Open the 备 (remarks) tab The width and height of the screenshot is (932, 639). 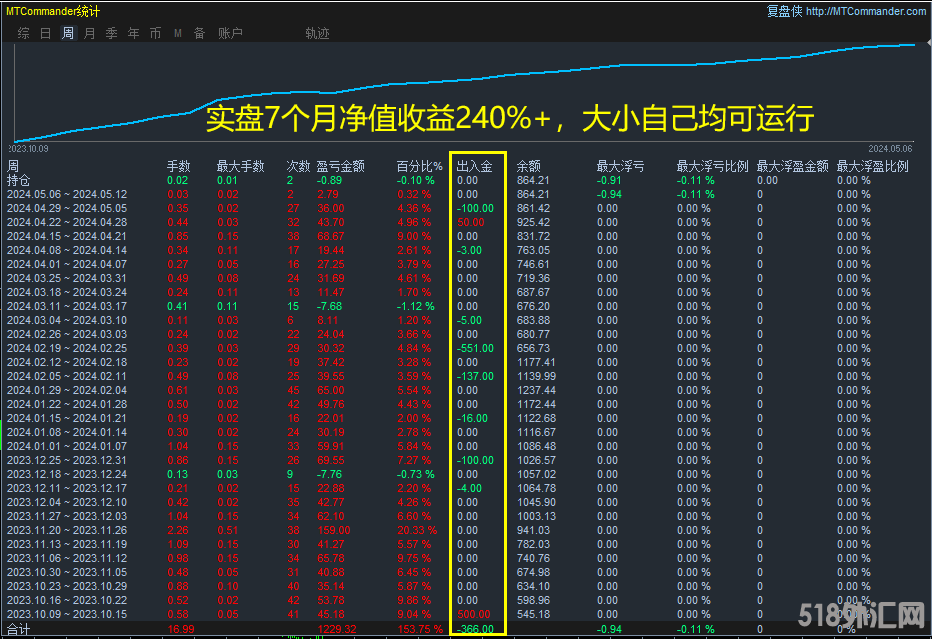[199, 33]
